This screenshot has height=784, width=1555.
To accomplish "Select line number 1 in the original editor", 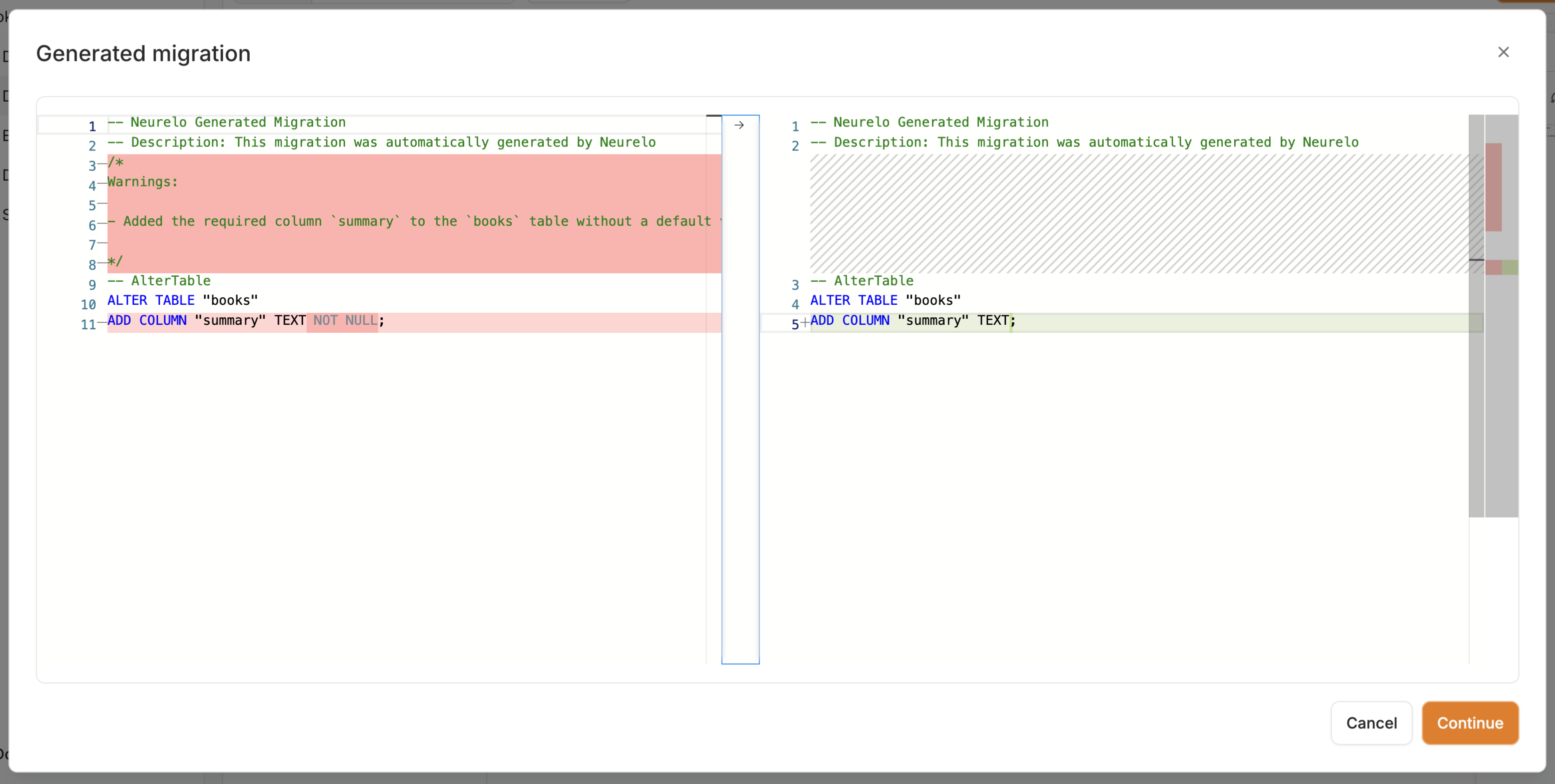I will 92,126.
